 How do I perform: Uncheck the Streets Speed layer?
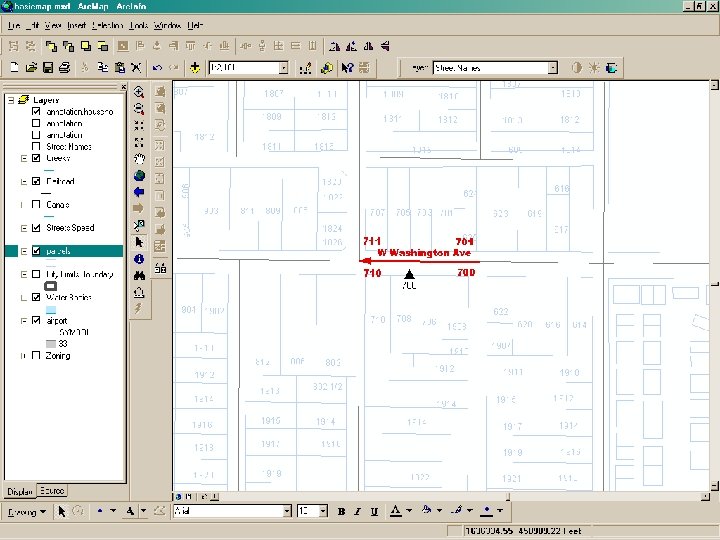(36, 228)
